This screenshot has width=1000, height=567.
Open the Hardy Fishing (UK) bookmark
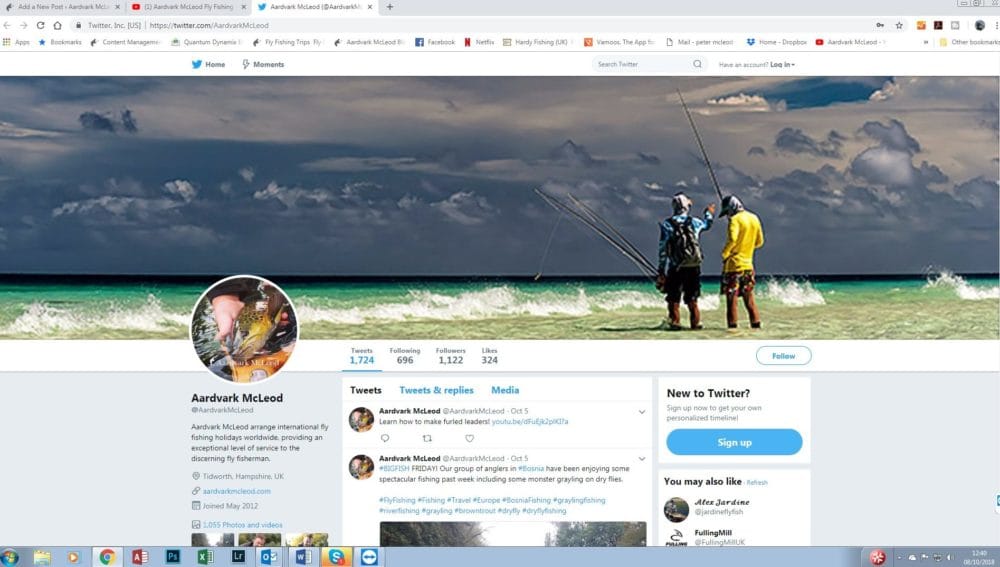pyautogui.click(x=535, y=42)
